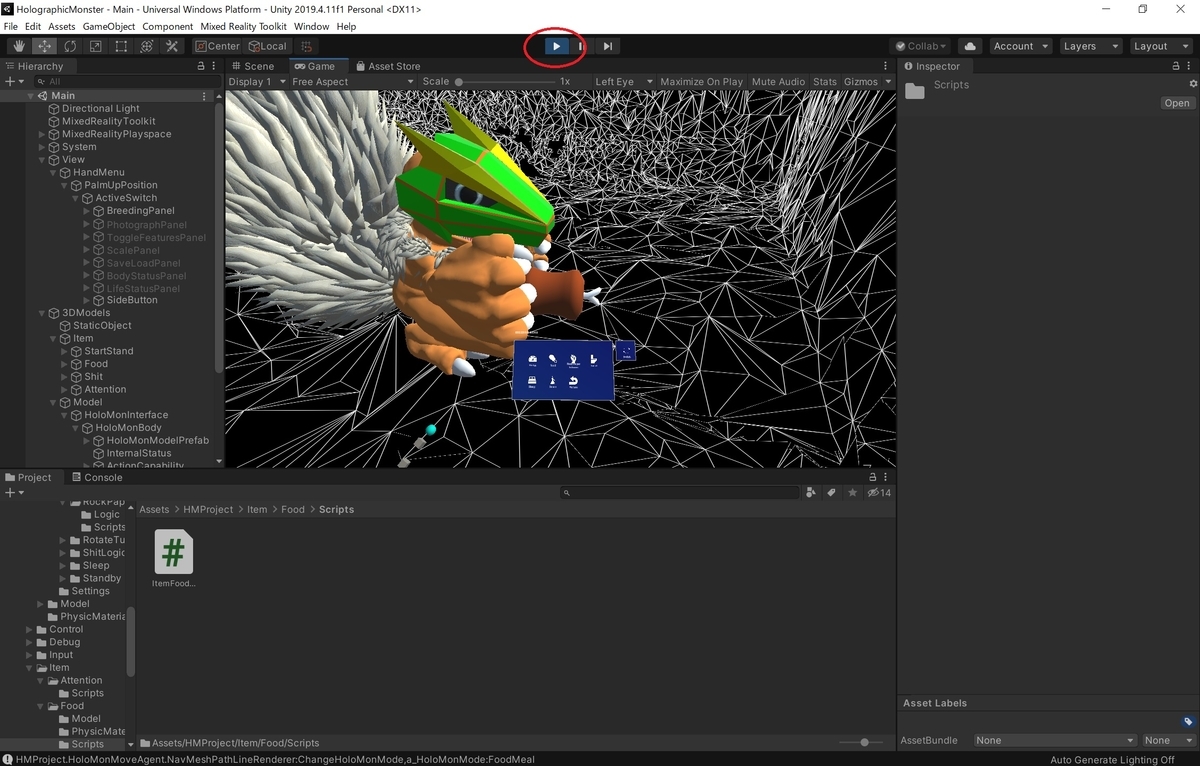Open the Inspector settings gear

click(x=1193, y=84)
